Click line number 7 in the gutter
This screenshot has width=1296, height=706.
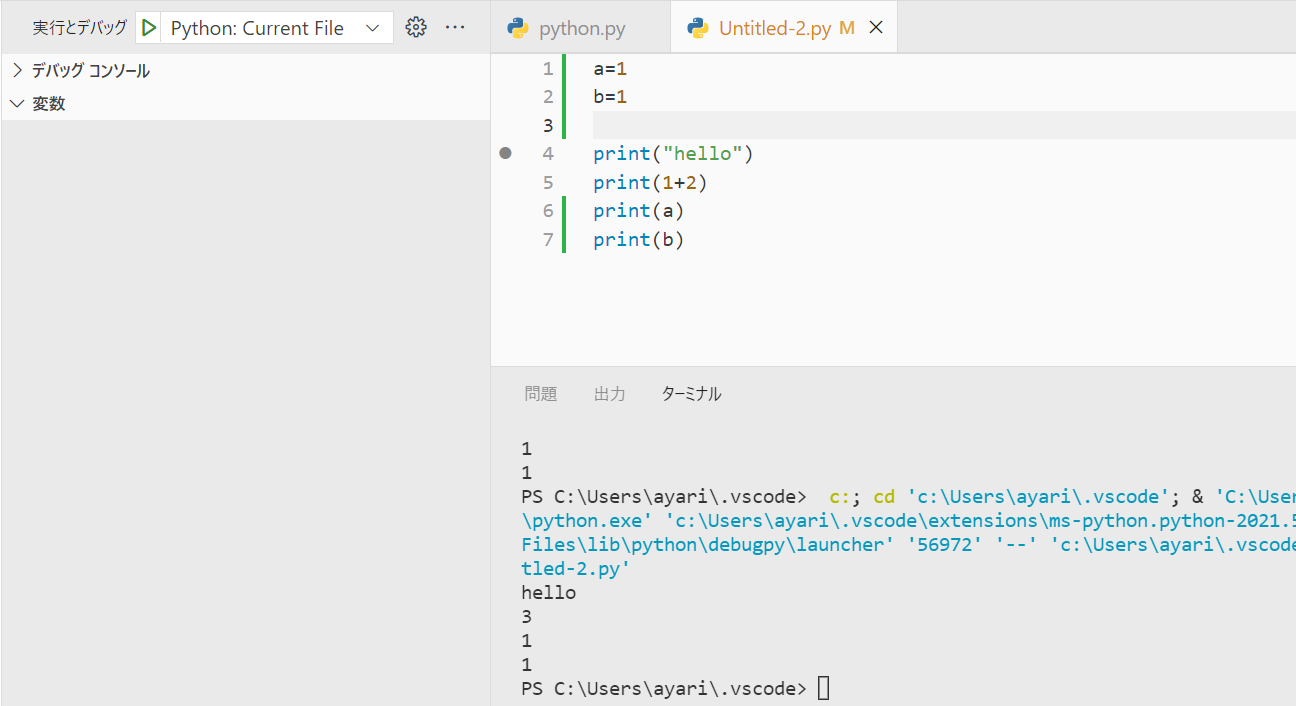click(547, 240)
